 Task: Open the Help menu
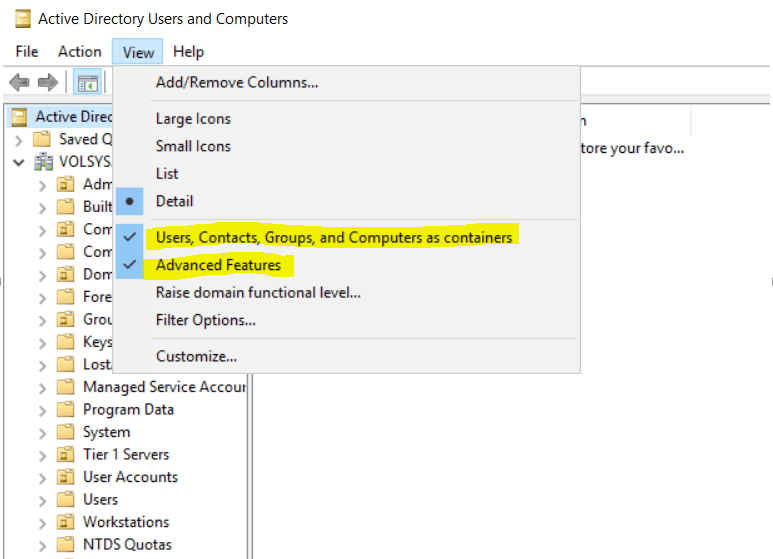tap(188, 52)
